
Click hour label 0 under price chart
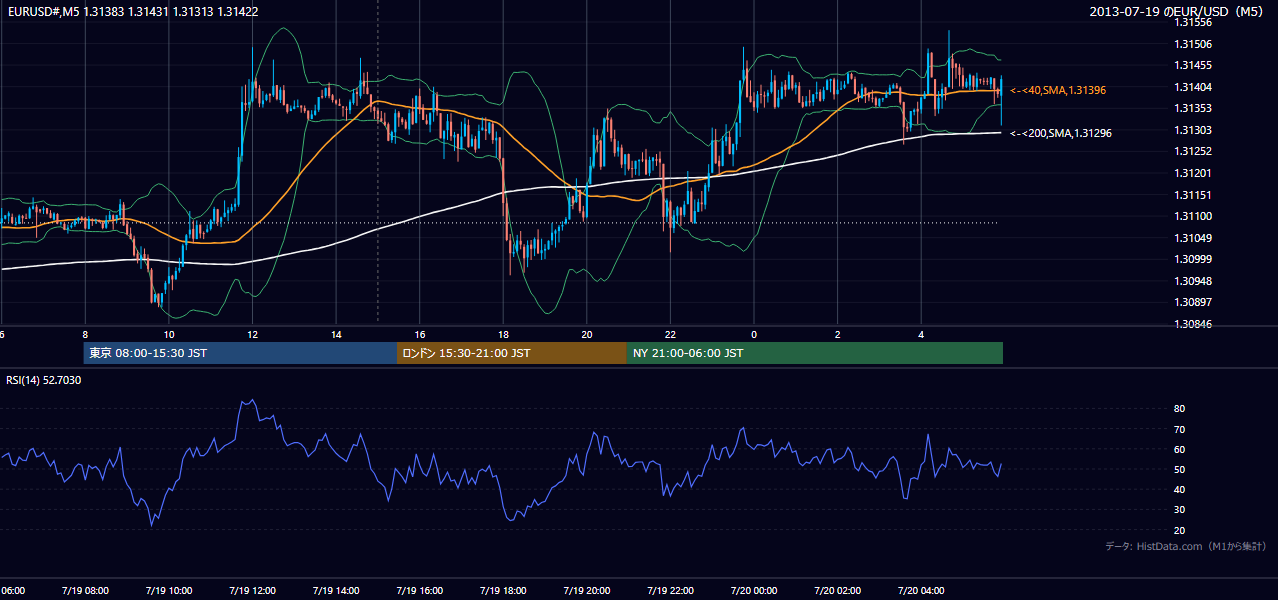pos(754,335)
